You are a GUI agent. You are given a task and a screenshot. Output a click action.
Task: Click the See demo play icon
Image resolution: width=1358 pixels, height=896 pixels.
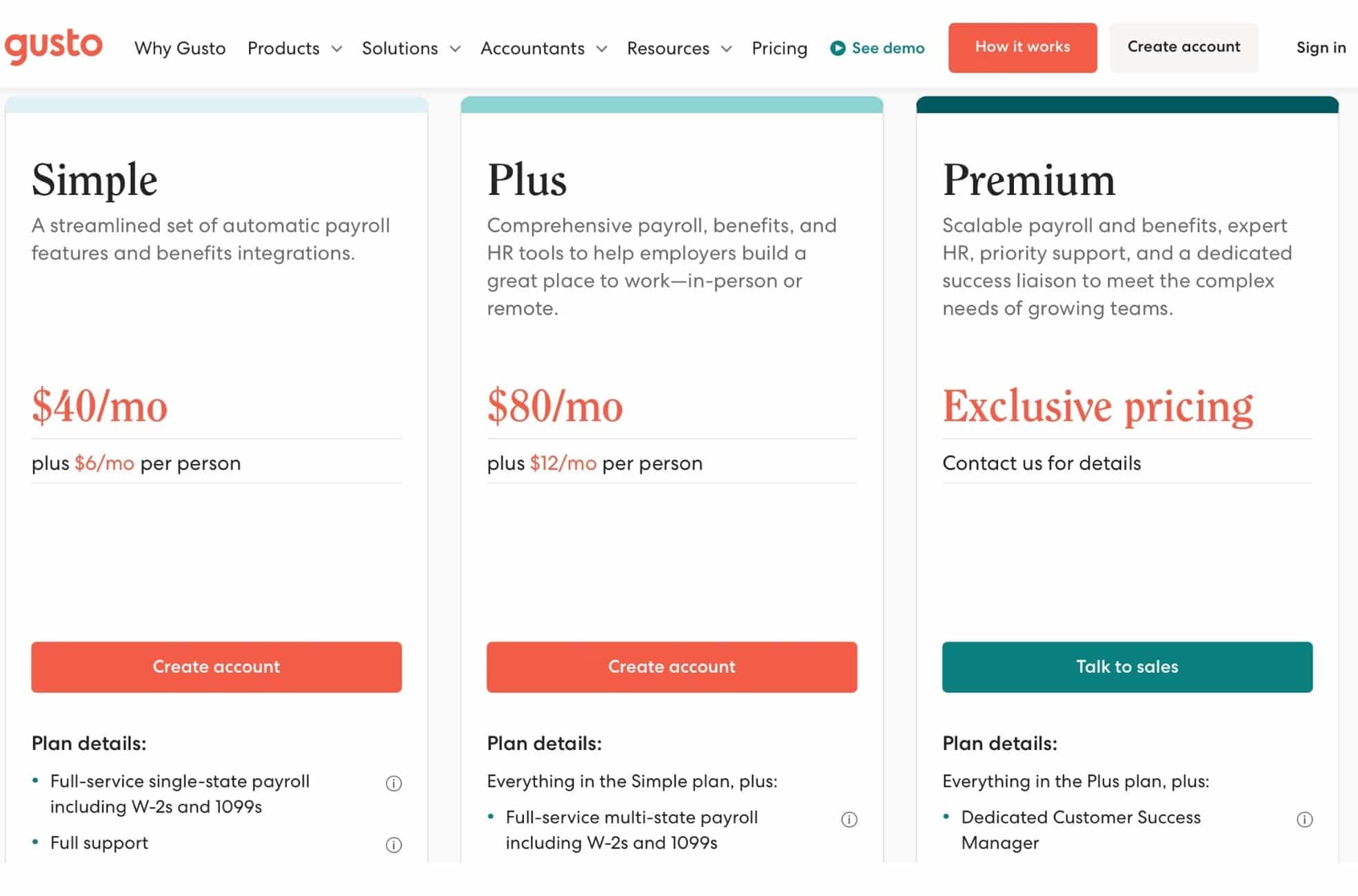coord(836,48)
